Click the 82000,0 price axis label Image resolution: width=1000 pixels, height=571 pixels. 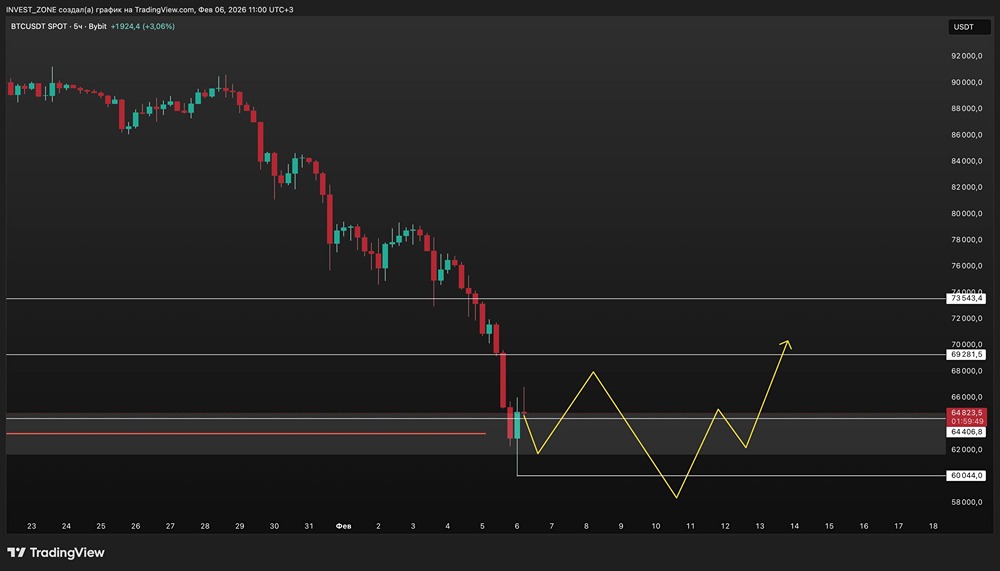click(x=967, y=187)
